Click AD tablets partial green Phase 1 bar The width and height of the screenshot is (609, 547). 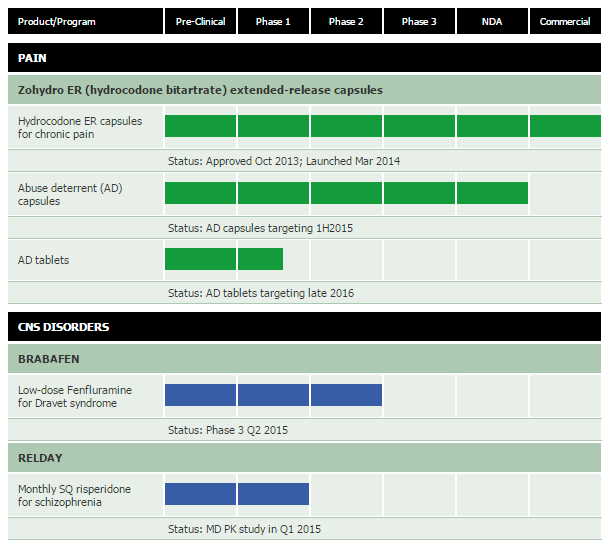coord(261,259)
